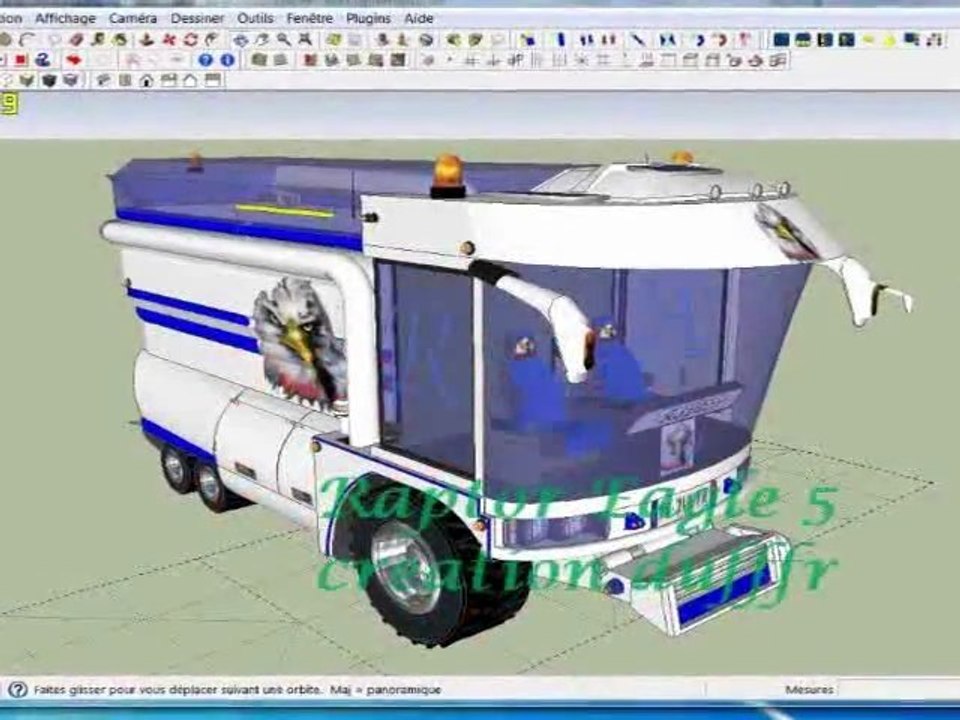Open the Aide menu

pyautogui.click(x=419, y=18)
